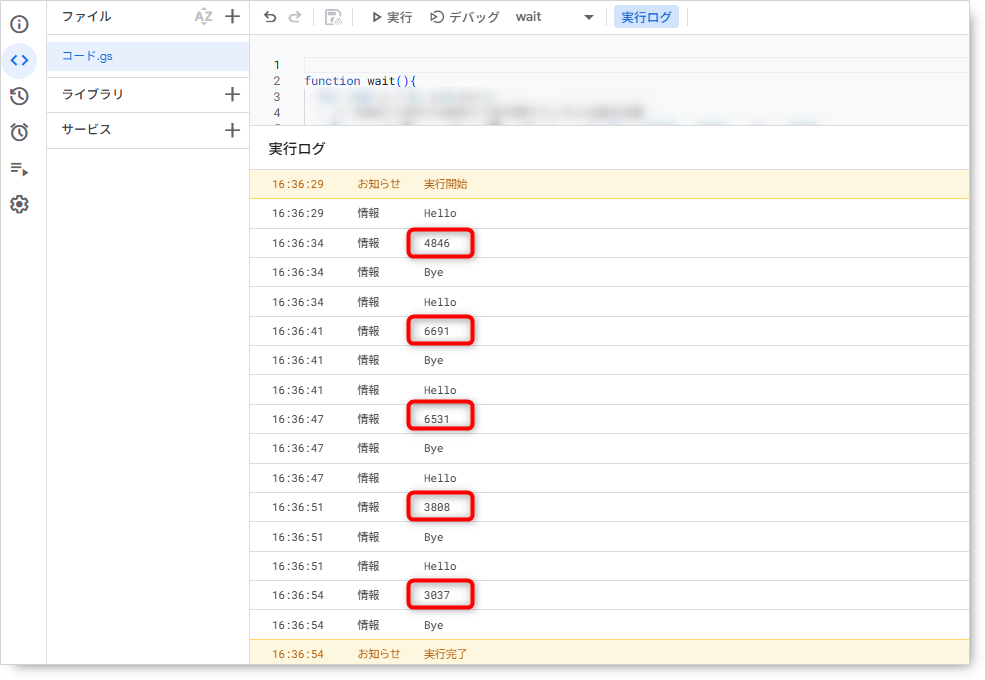Start debugging with デバッグ button

pyautogui.click(x=465, y=17)
